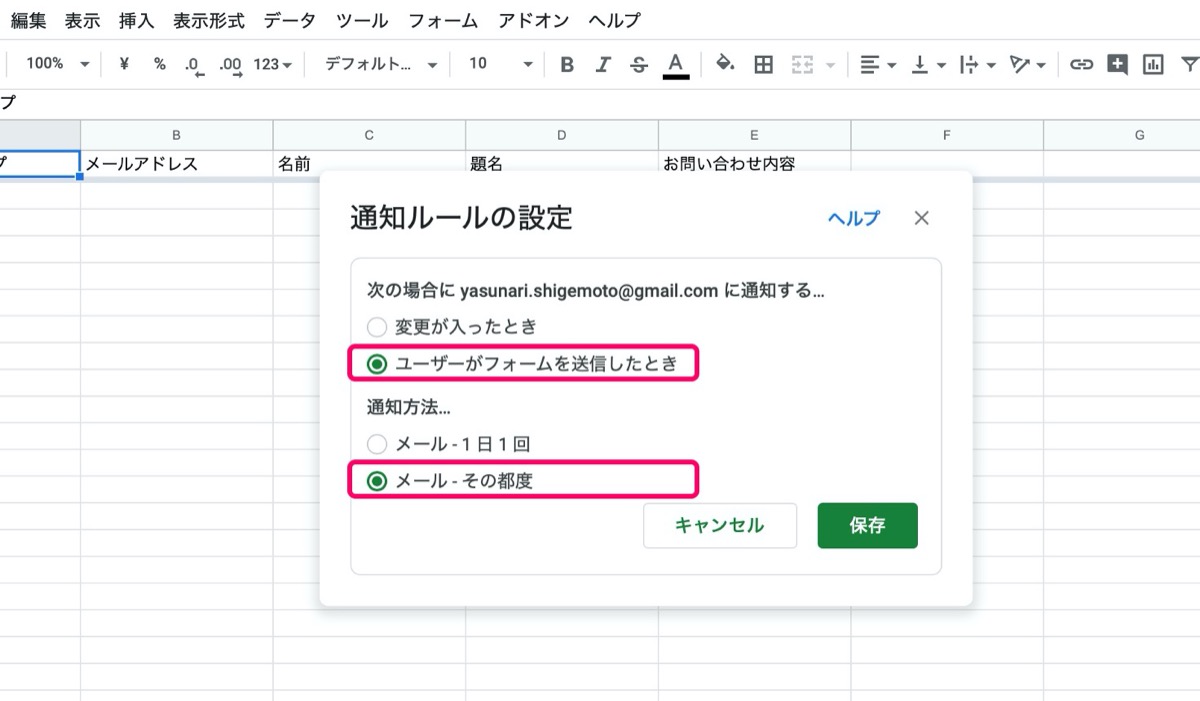
Task: Increase decimal places
Action: pyautogui.click(x=231, y=65)
